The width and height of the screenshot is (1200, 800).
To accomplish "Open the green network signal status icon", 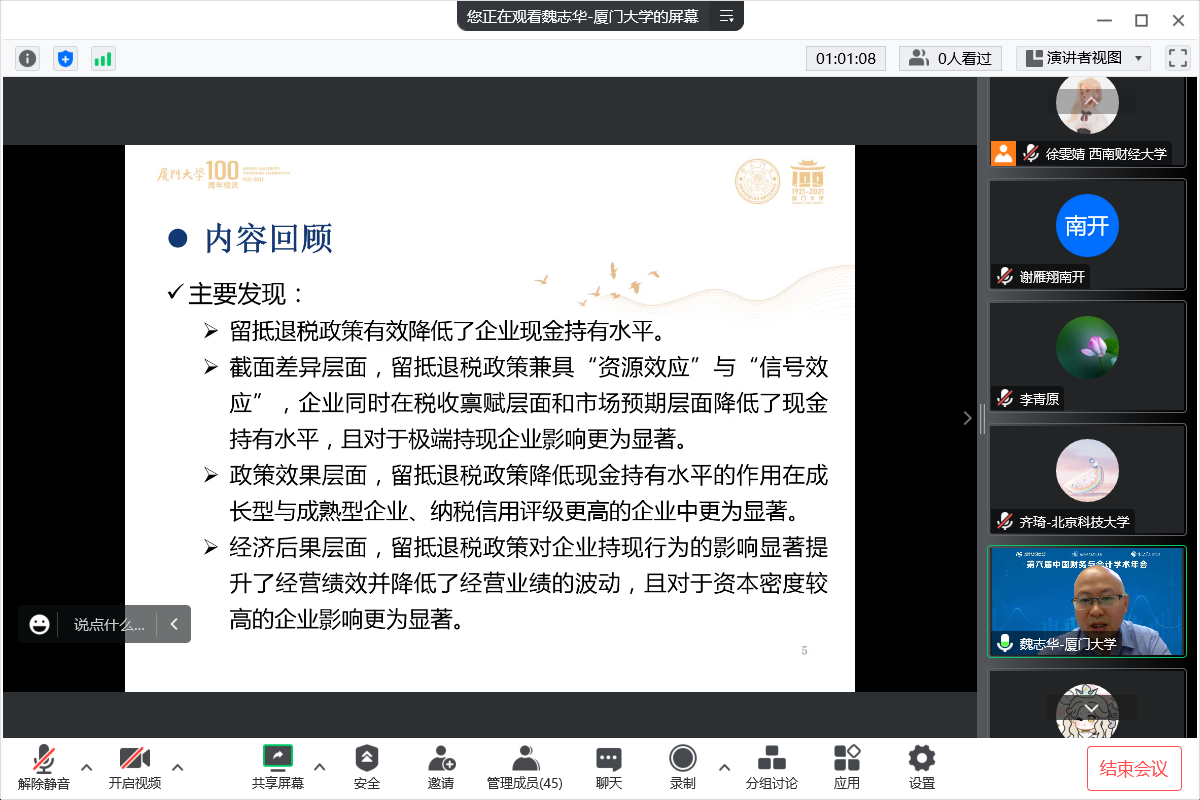I will (103, 58).
